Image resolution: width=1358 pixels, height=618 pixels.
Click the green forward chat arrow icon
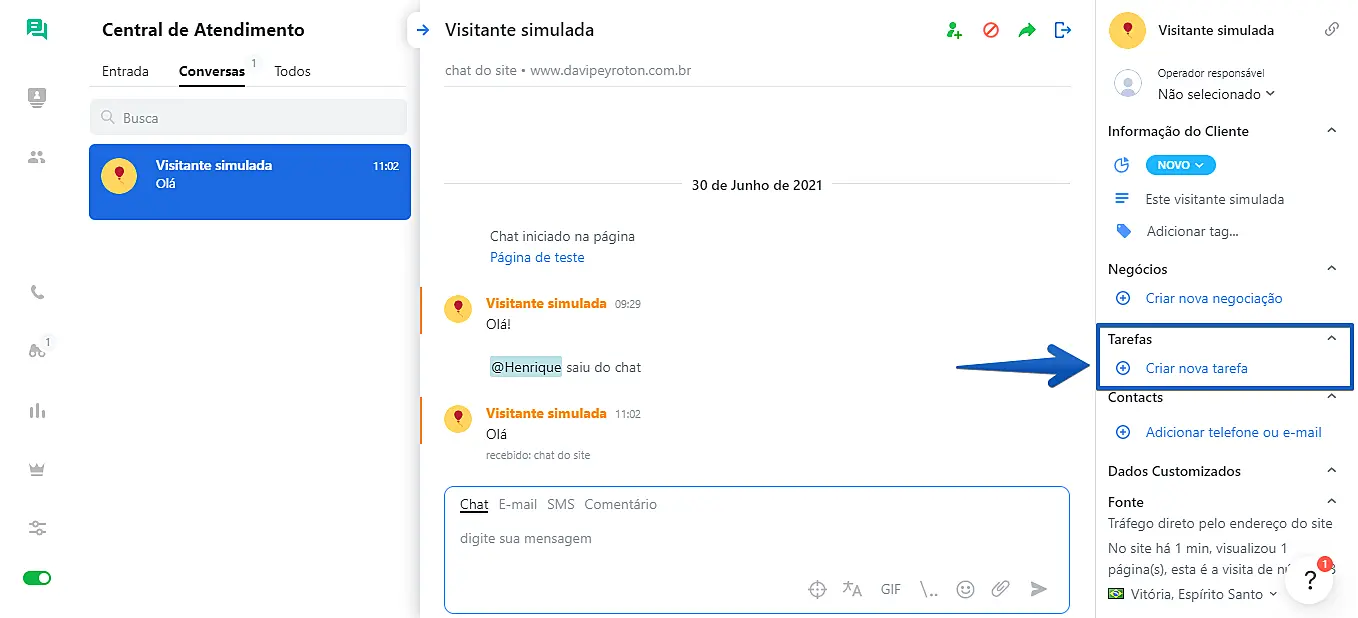[1027, 31]
